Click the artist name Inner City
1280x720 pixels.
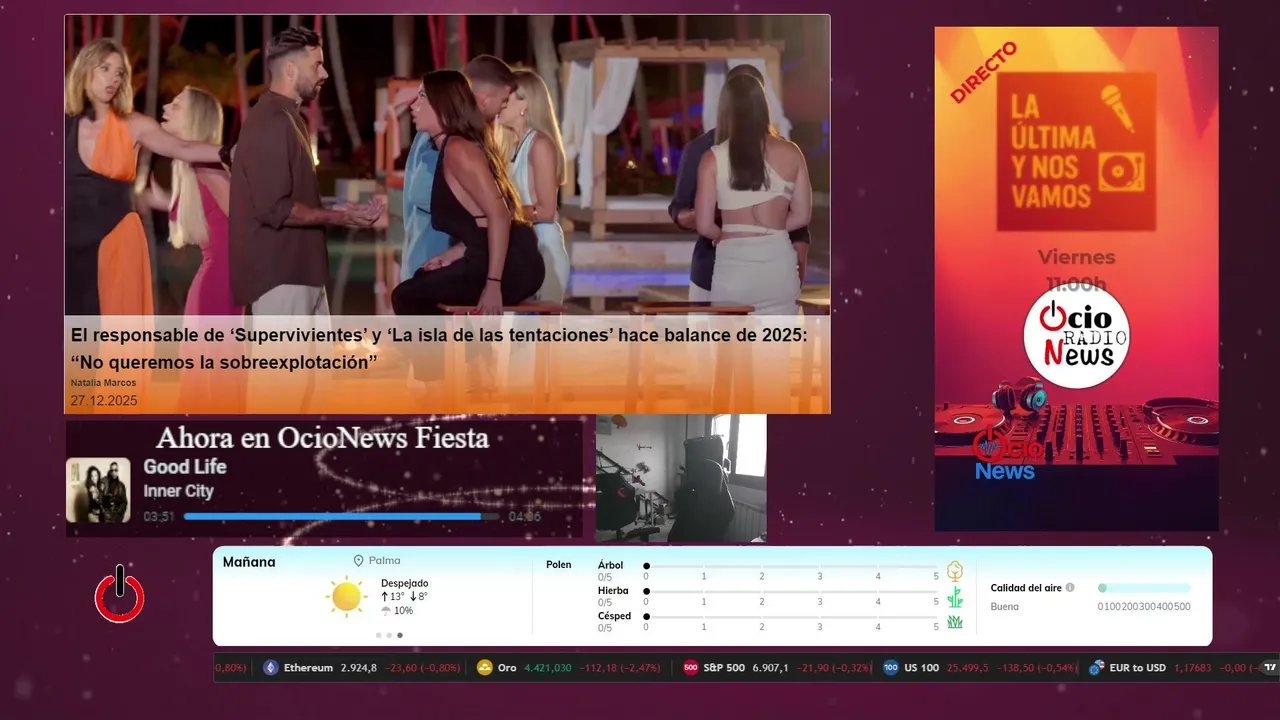(x=178, y=491)
